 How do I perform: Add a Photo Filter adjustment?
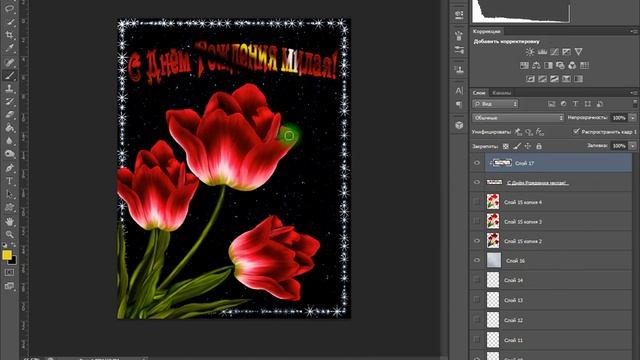(x=560, y=65)
